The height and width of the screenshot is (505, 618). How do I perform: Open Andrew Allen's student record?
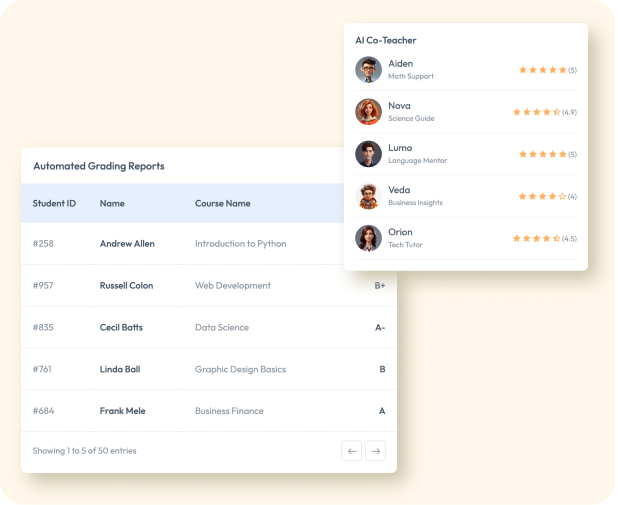127,244
